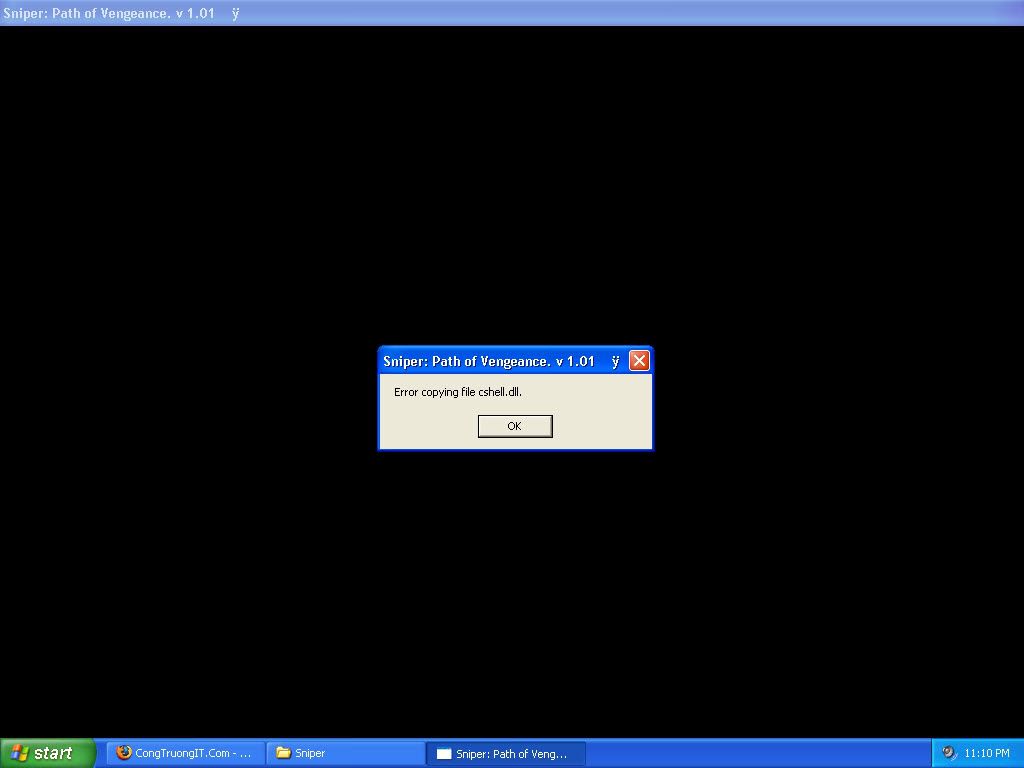Click the 11:10 PM clock
Image resolution: width=1024 pixels, height=768 pixels.
(987, 753)
